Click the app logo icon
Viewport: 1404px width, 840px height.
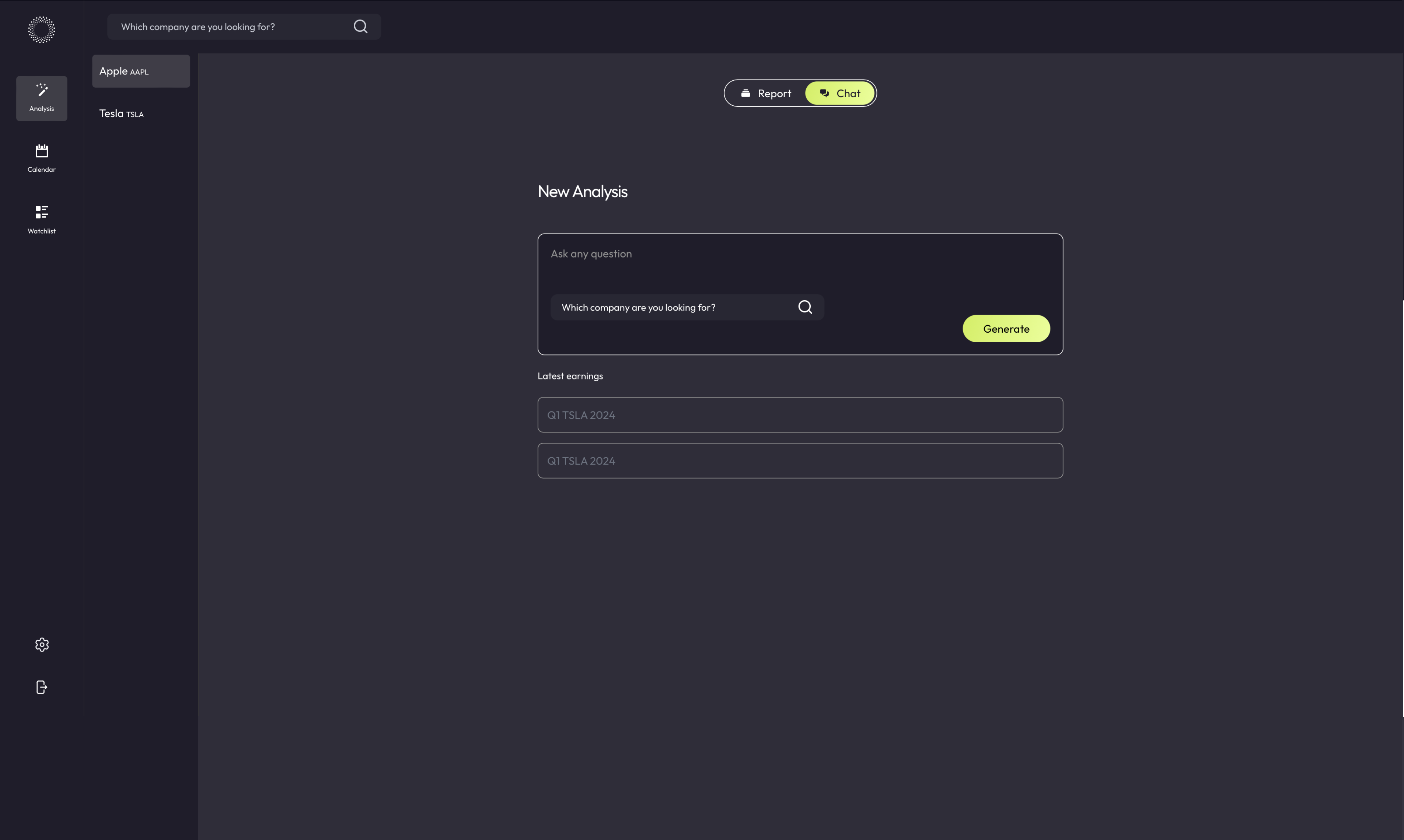[x=41, y=29]
